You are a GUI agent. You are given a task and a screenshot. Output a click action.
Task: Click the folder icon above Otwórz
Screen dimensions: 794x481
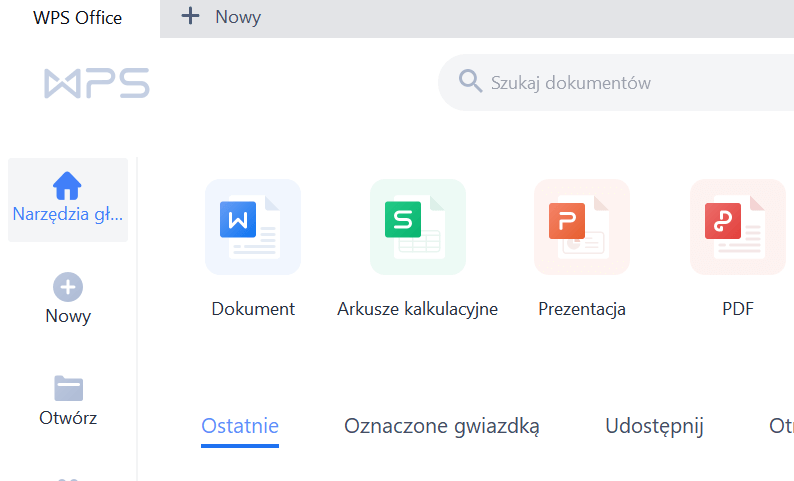[68, 388]
